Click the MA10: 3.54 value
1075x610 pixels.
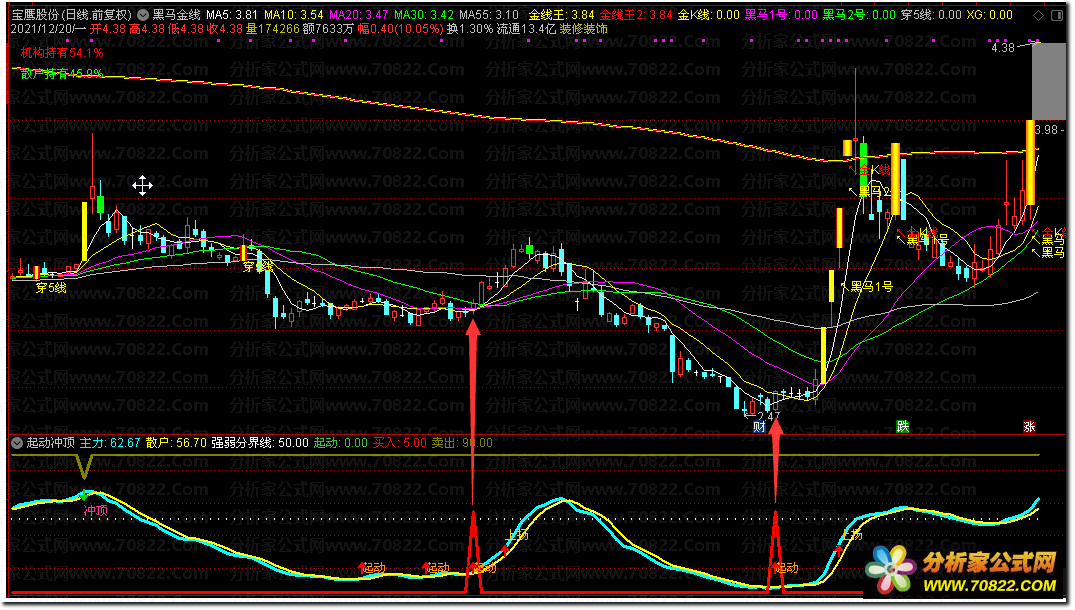tap(293, 14)
